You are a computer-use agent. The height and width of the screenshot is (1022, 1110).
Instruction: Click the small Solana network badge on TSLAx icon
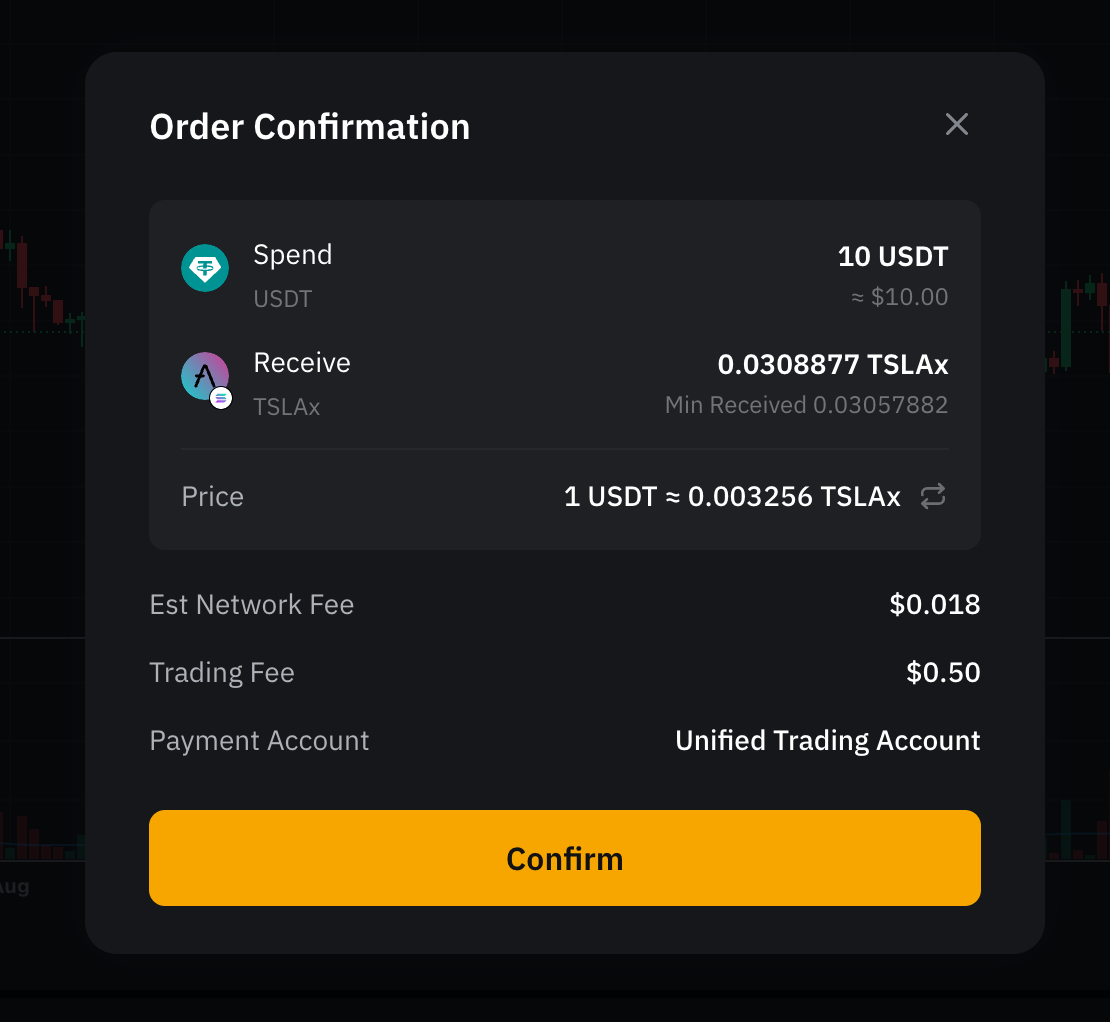tap(221, 397)
